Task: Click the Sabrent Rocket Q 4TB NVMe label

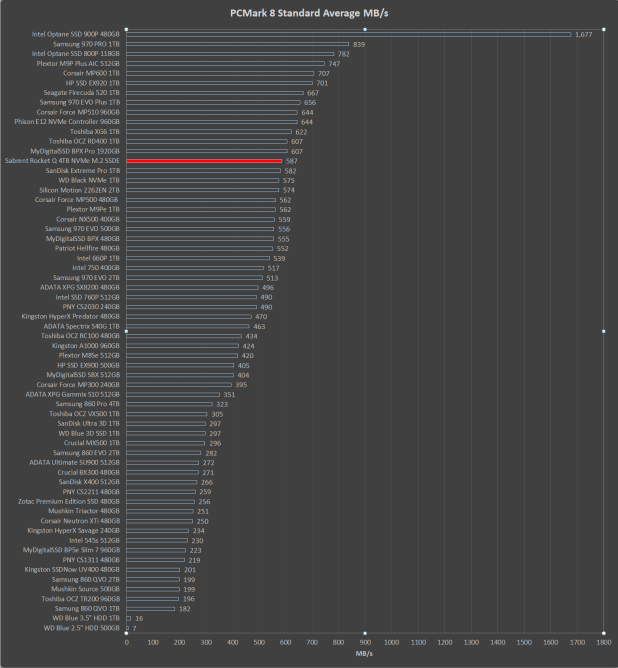Action: tap(62, 161)
